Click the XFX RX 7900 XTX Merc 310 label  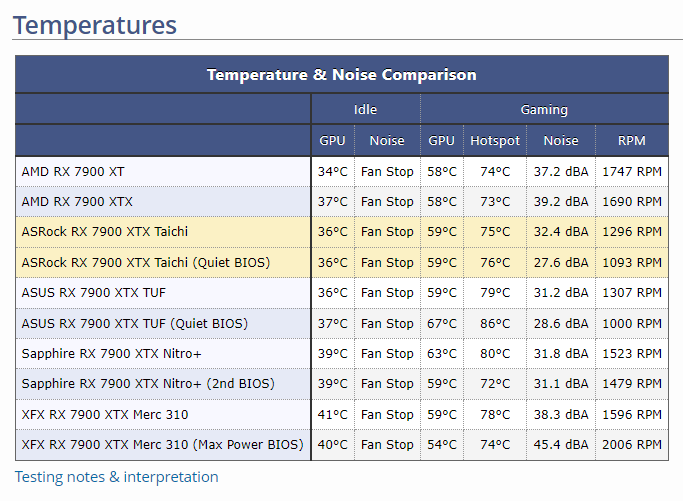coord(105,414)
